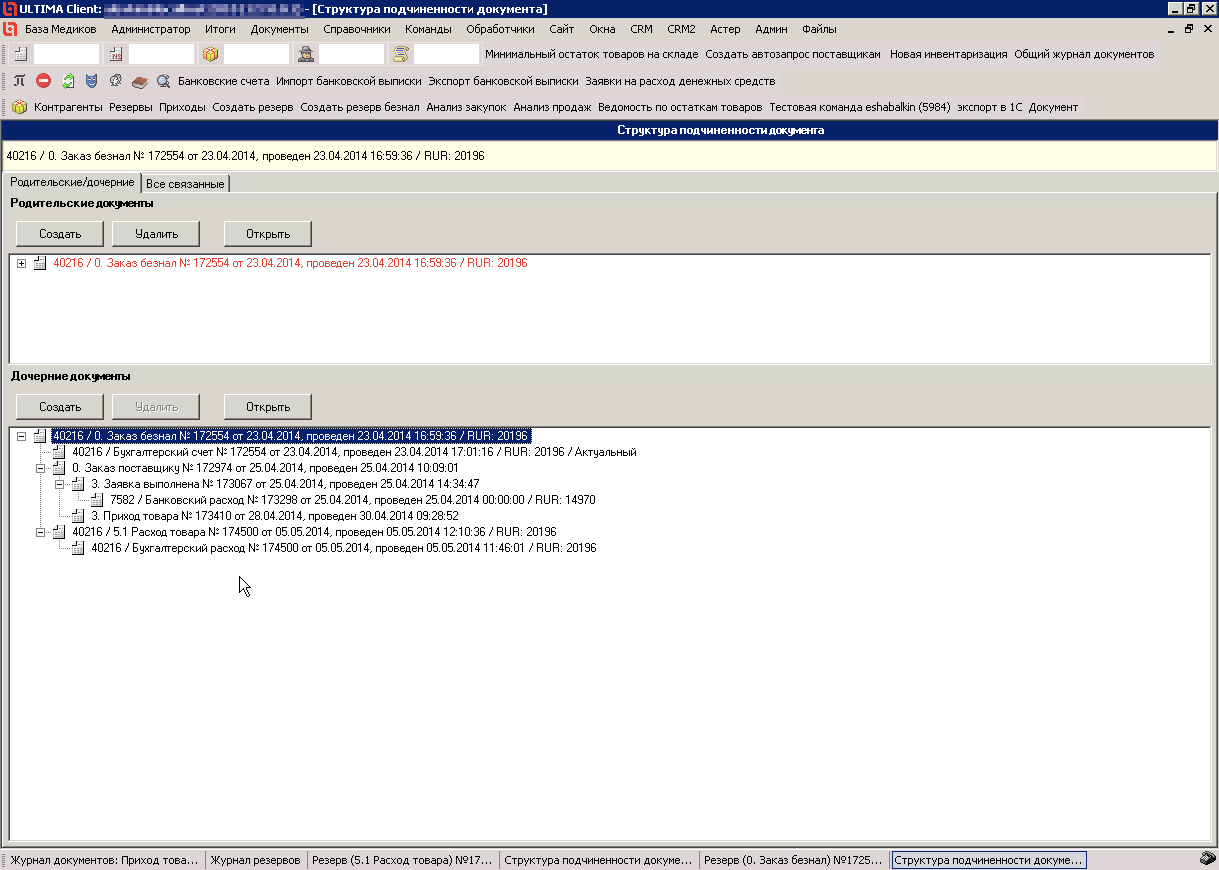Click the gear head icon in the second toolbar

click(x=116, y=81)
